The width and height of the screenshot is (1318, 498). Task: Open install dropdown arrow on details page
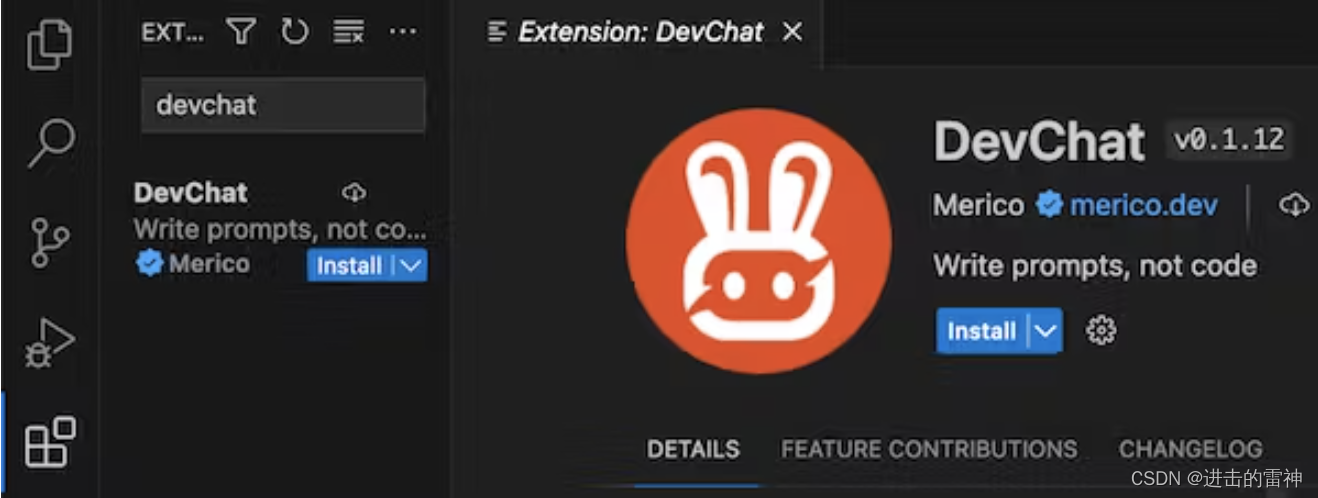click(1045, 331)
